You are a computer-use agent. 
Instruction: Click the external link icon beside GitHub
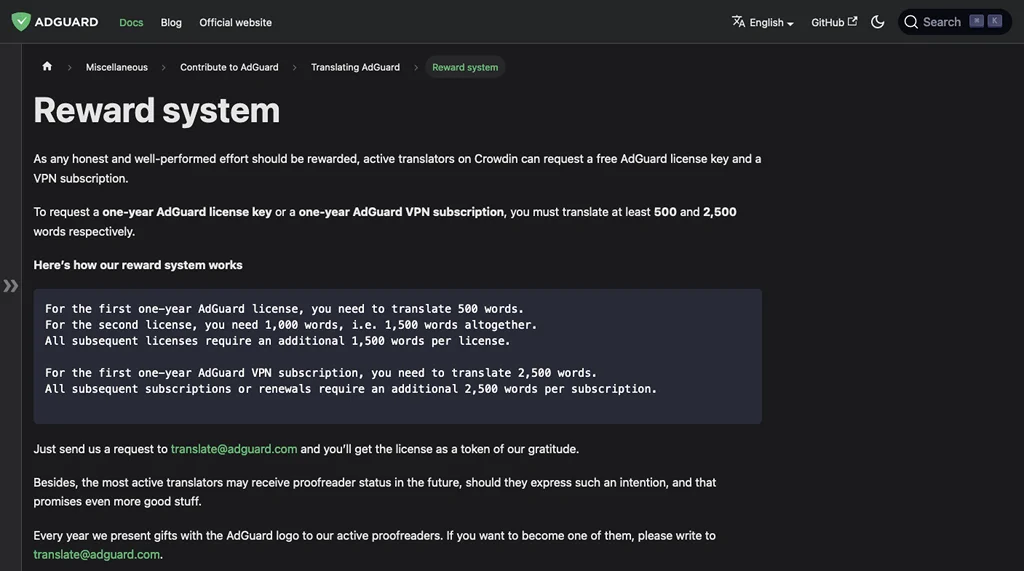[x=853, y=21]
